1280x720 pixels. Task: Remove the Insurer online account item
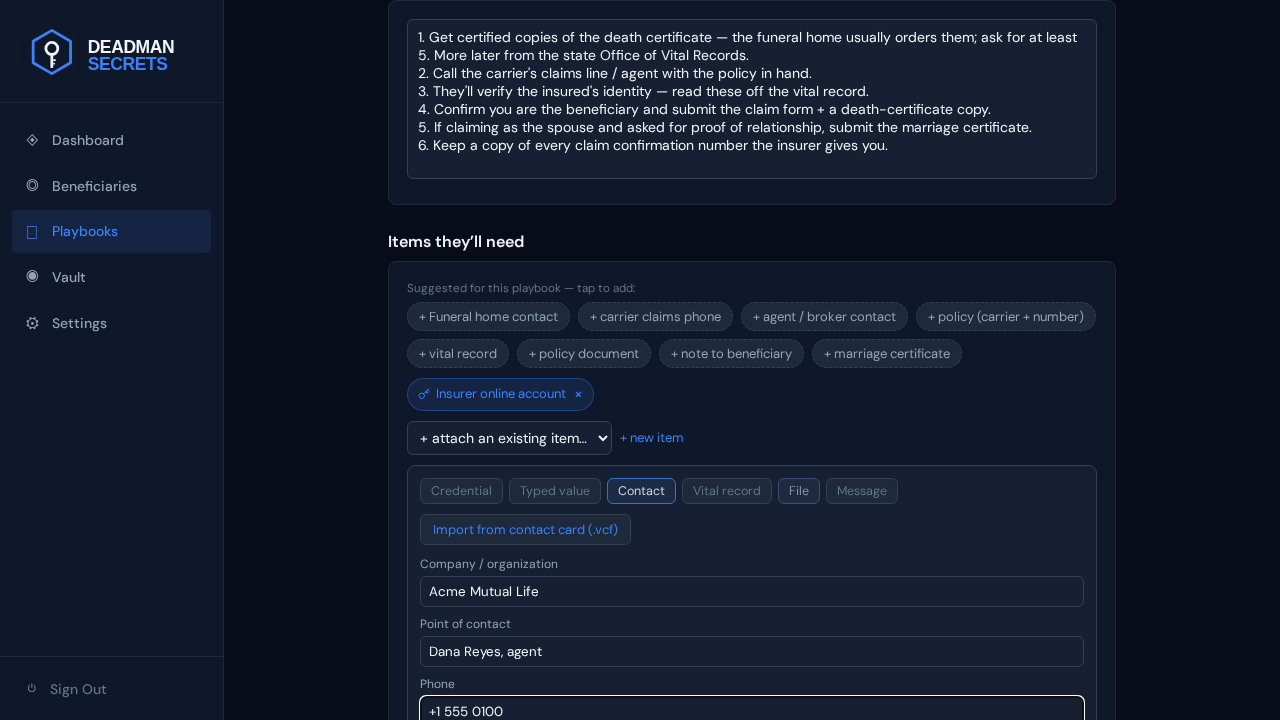578,394
